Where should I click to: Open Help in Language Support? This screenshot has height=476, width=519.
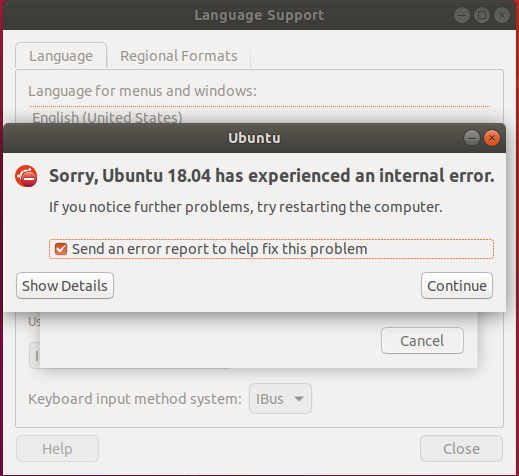click(x=57, y=449)
